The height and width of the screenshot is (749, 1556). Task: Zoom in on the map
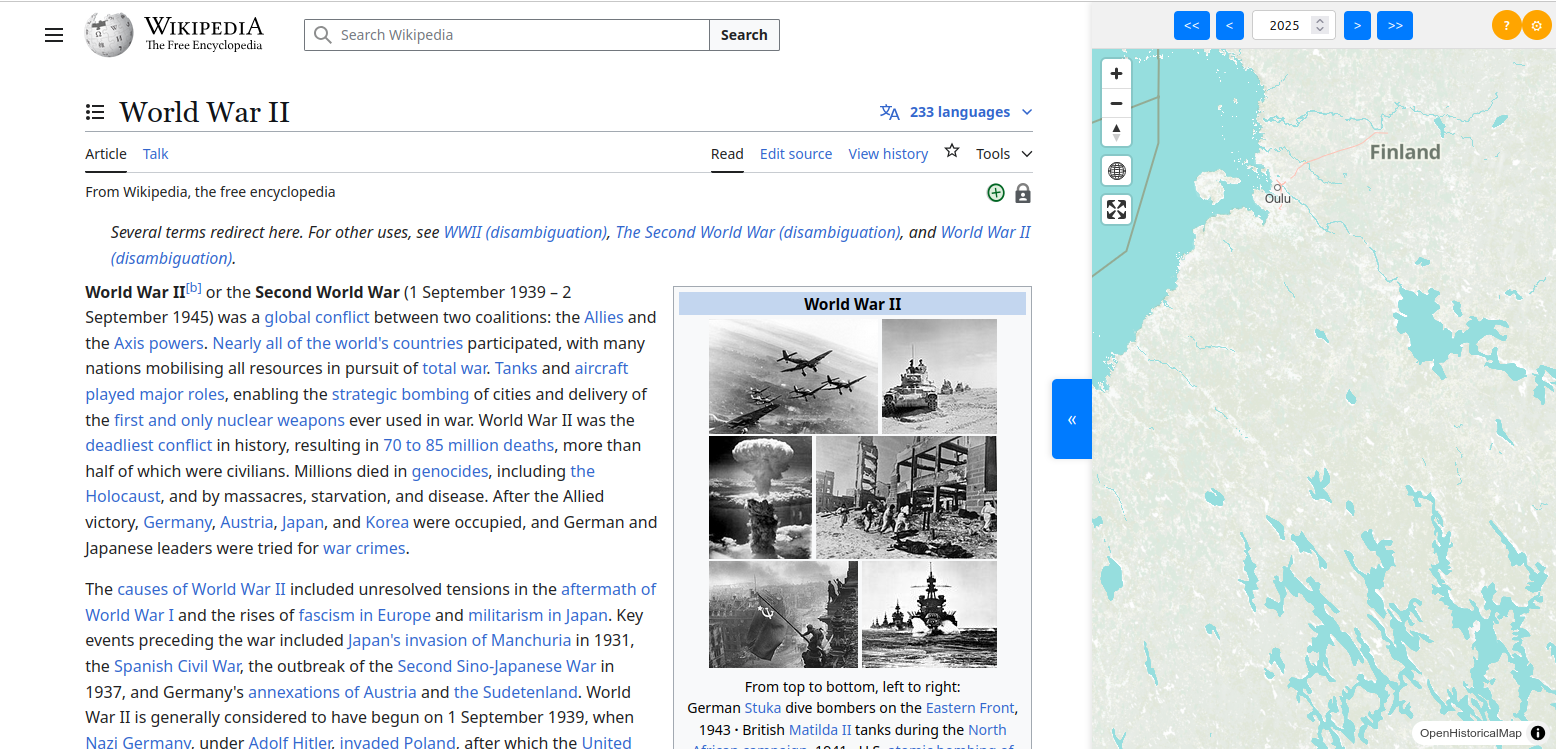pyautogui.click(x=1117, y=74)
